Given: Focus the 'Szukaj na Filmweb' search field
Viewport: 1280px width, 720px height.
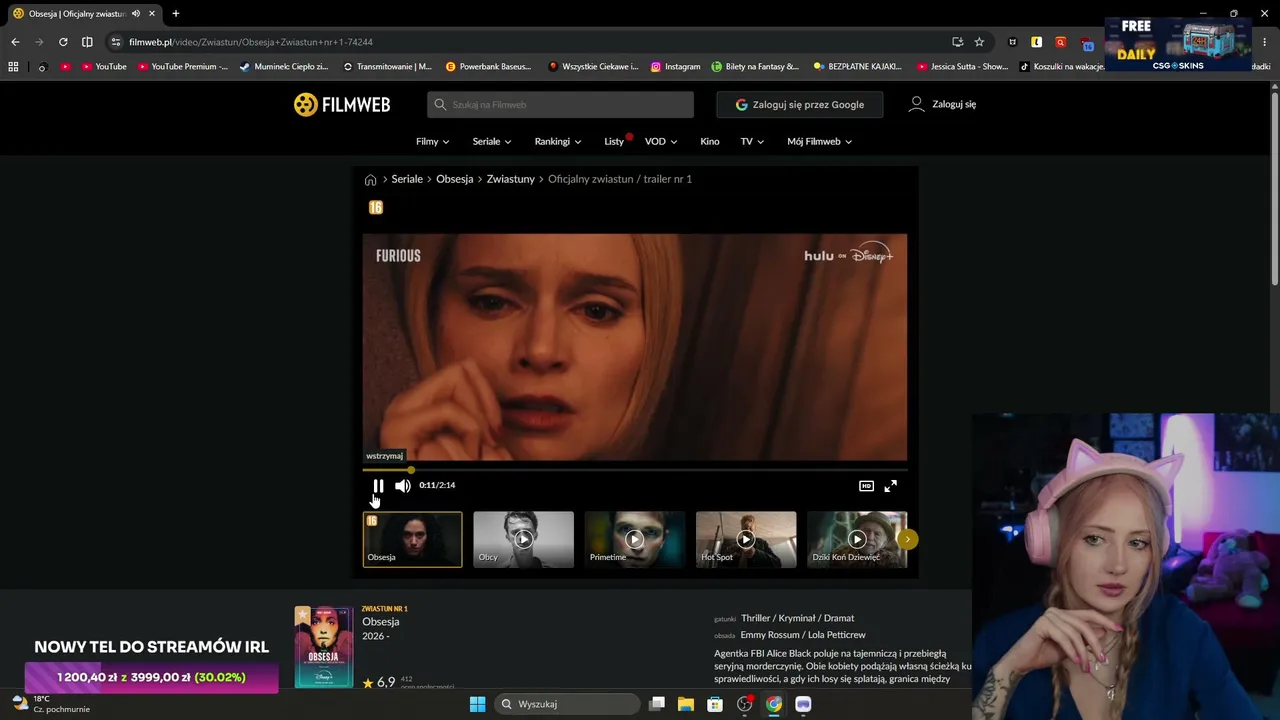Looking at the screenshot, I should (x=560, y=105).
